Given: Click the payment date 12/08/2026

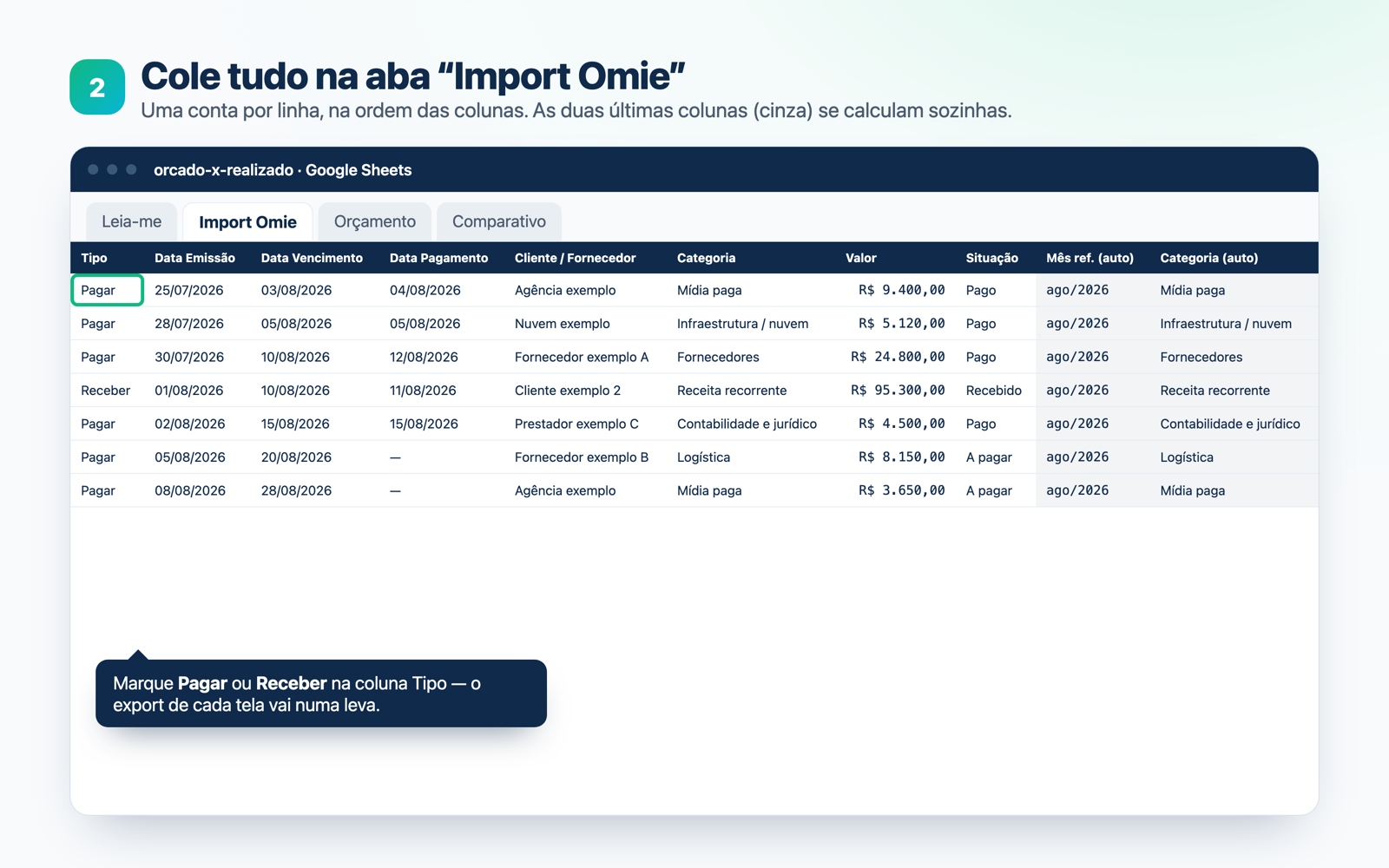Looking at the screenshot, I should (424, 357).
